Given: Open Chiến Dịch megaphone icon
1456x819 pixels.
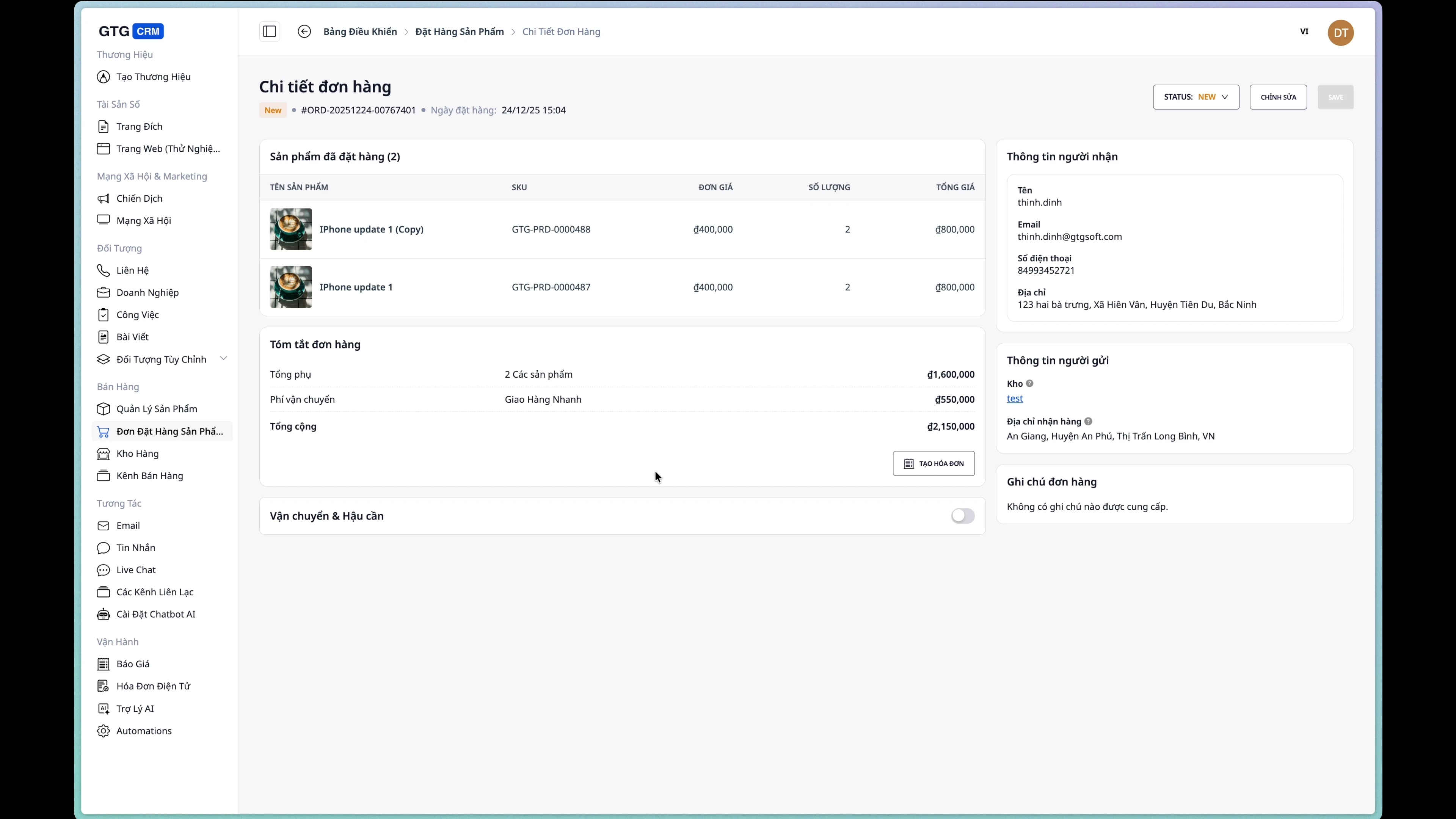Looking at the screenshot, I should pyautogui.click(x=104, y=198).
